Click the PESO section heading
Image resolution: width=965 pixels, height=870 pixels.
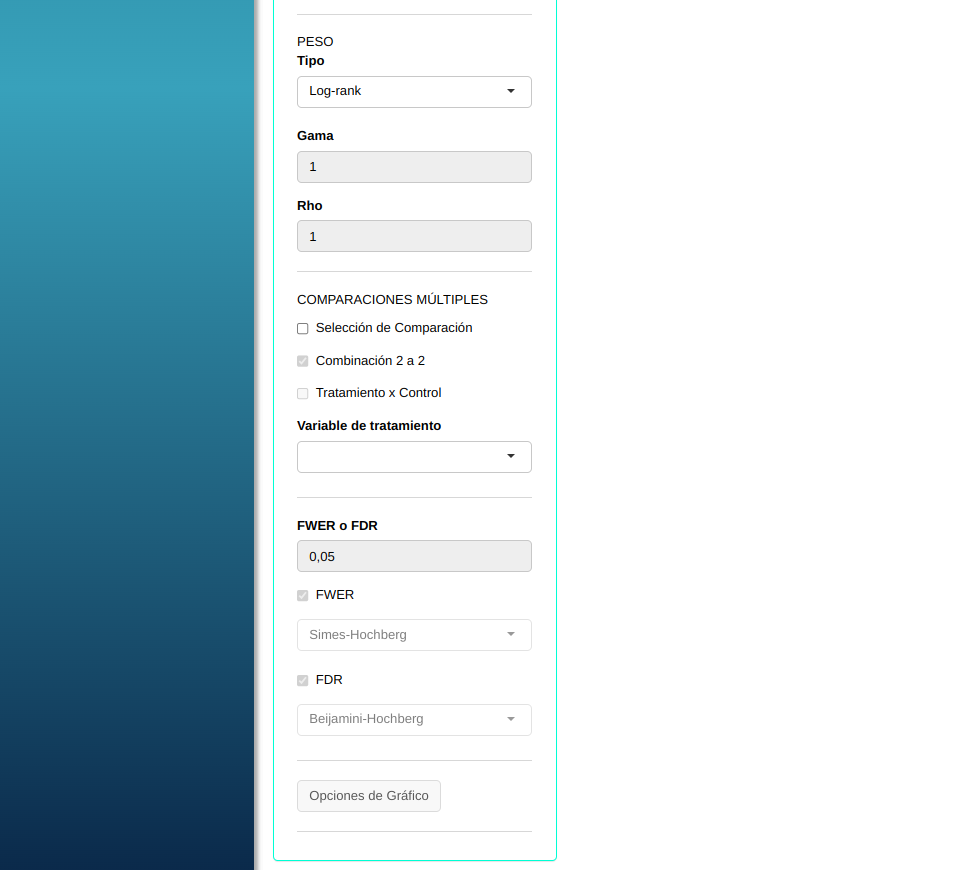(315, 42)
